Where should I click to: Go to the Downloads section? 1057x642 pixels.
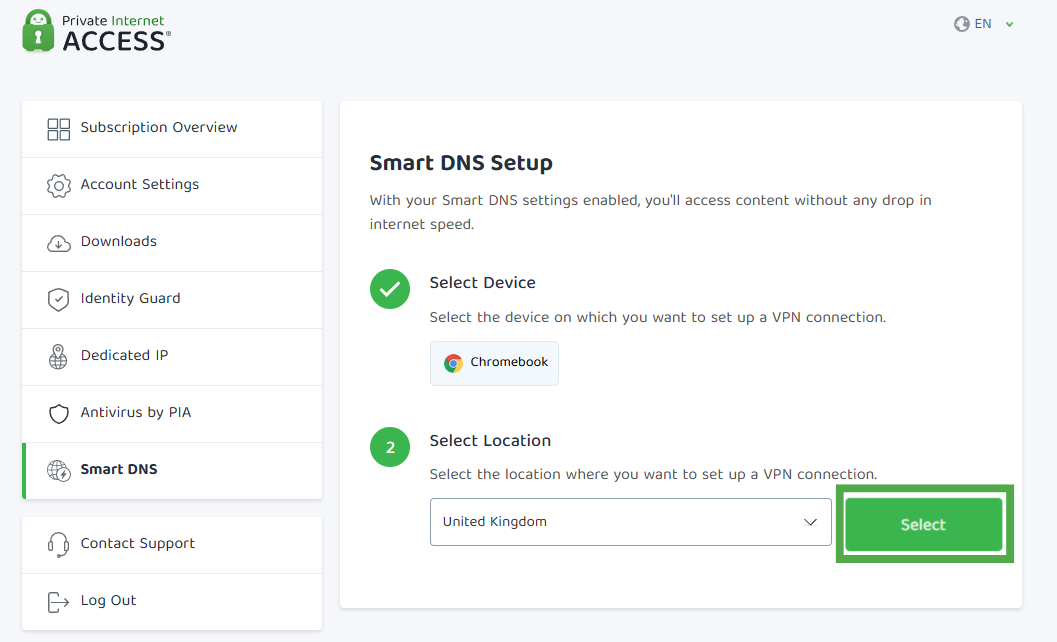coord(172,243)
